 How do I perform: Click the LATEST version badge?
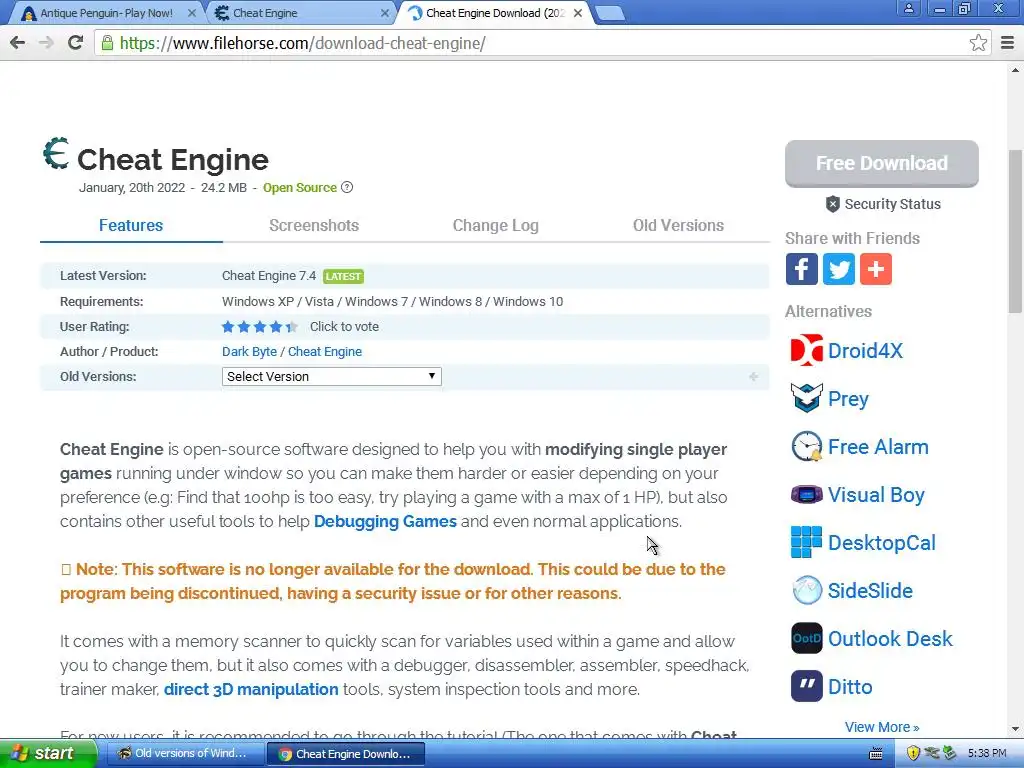[x=344, y=276]
